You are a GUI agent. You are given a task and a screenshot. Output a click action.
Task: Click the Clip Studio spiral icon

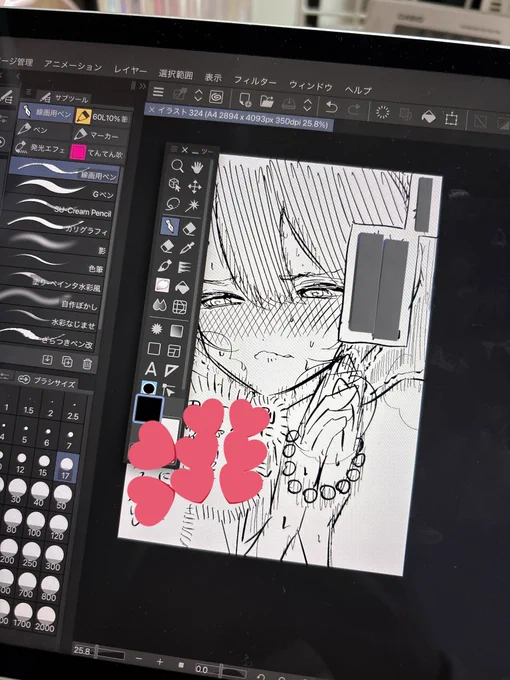(x=216, y=97)
